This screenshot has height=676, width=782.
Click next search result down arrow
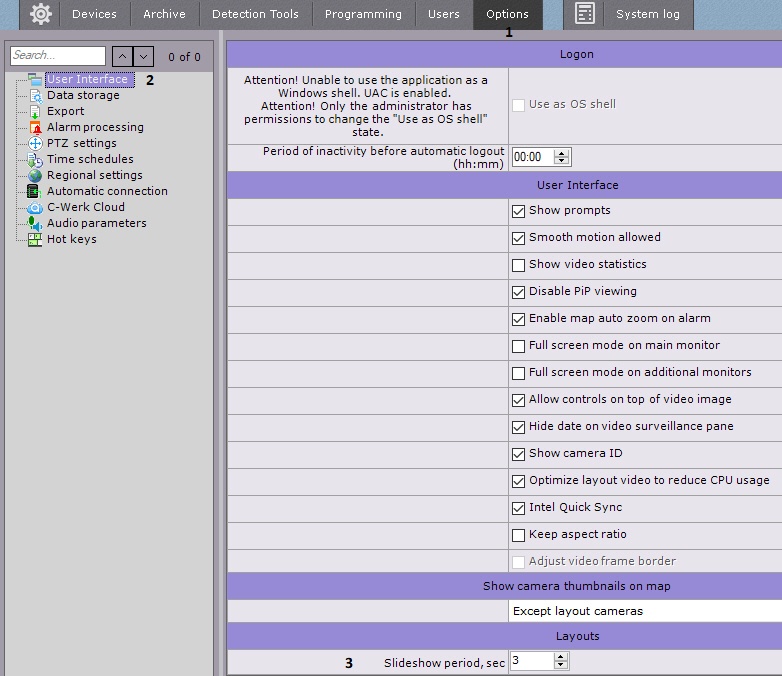[x=144, y=57]
